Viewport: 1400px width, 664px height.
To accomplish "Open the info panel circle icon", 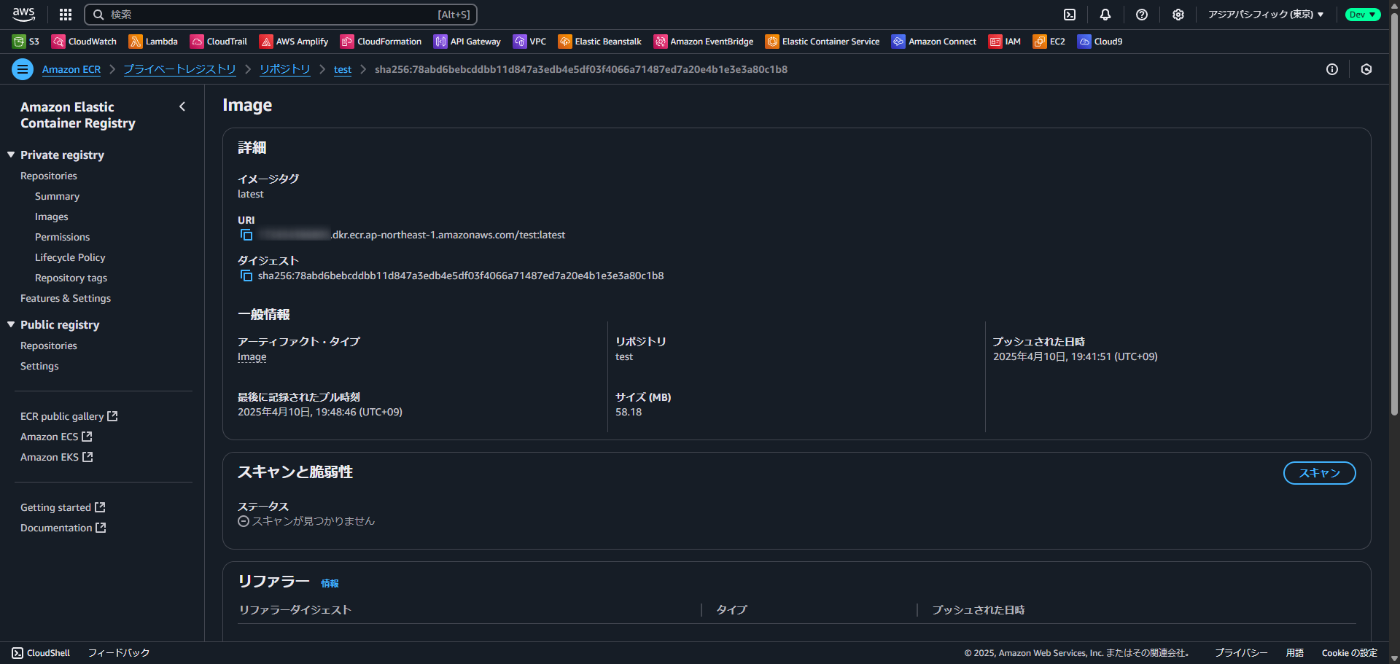I will point(1332,69).
